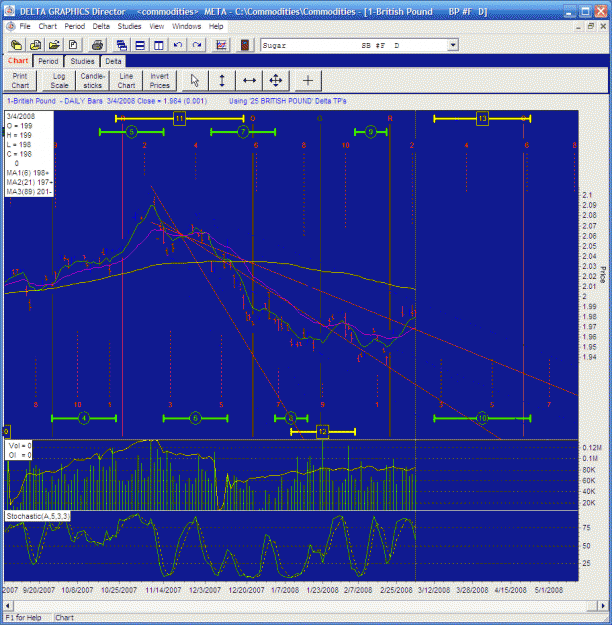Toggle the Log Scale button
Screen dimensions: 612x625
click(x=59, y=81)
